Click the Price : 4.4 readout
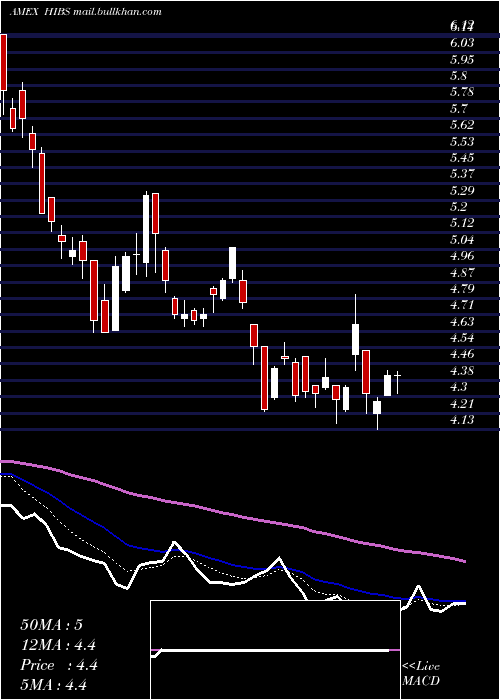The image size is (500, 700). (x=59, y=665)
